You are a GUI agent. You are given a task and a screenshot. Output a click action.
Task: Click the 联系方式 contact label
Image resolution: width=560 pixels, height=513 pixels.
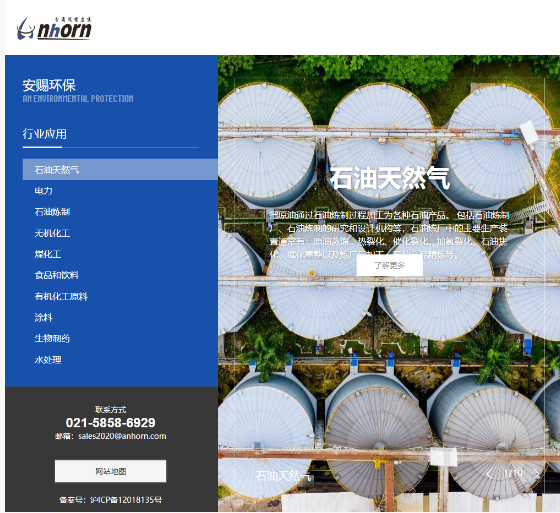click(x=110, y=409)
